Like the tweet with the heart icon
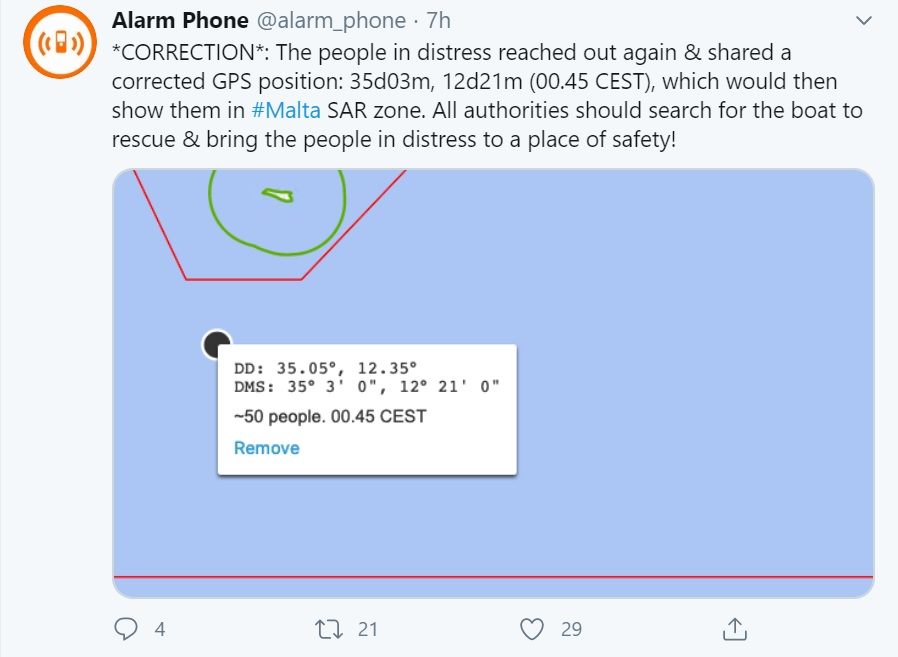This screenshot has height=657, width=898. pos(533,629)
